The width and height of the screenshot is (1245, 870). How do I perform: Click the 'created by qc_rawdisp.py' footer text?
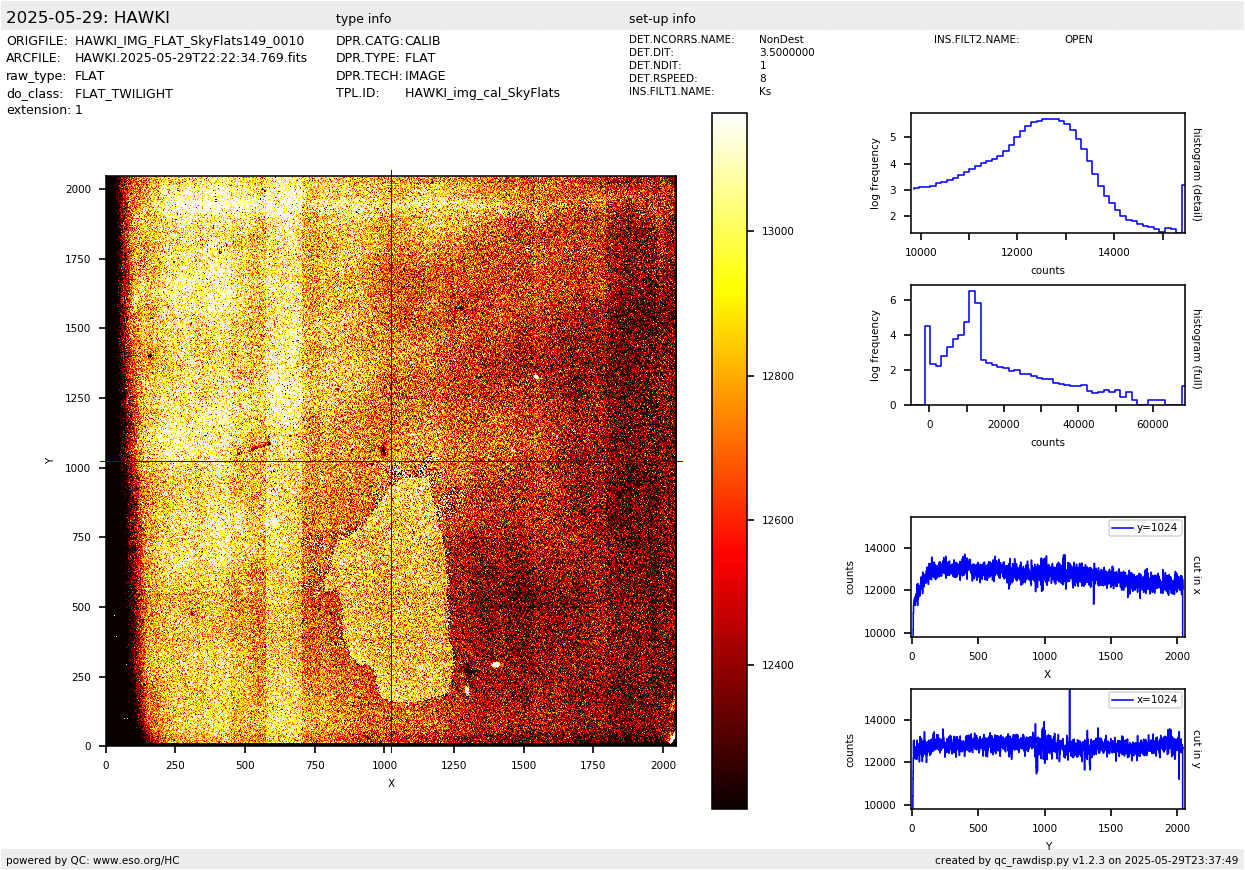point(1086,860)
